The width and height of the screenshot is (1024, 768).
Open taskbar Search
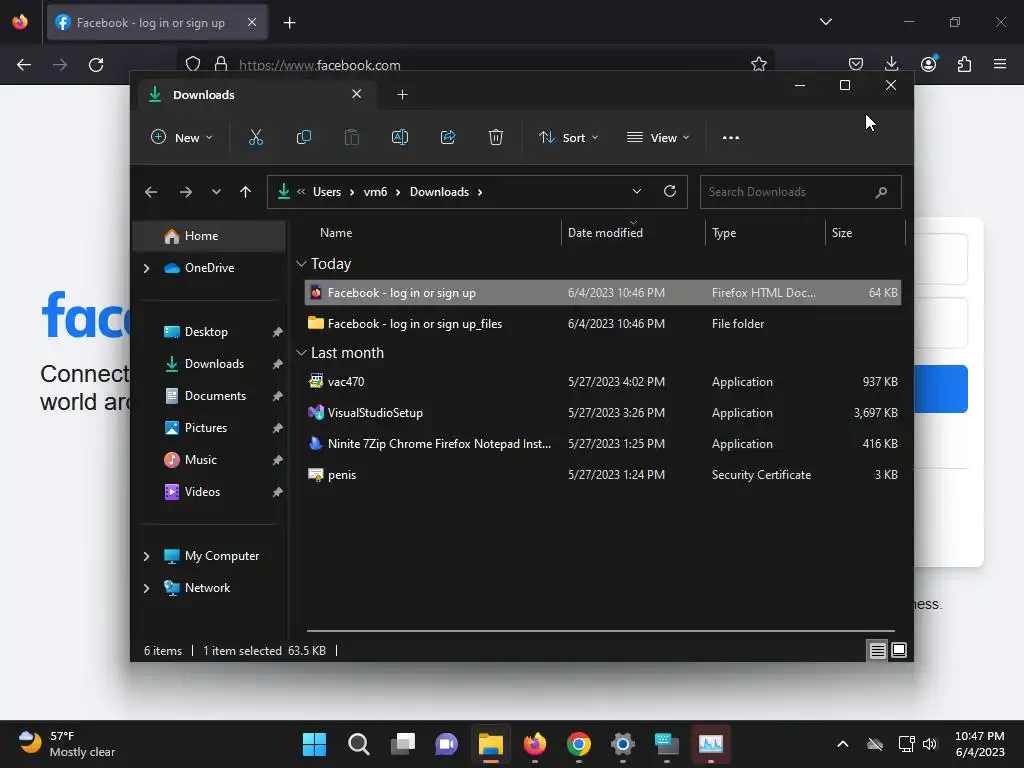pos(359,744)
